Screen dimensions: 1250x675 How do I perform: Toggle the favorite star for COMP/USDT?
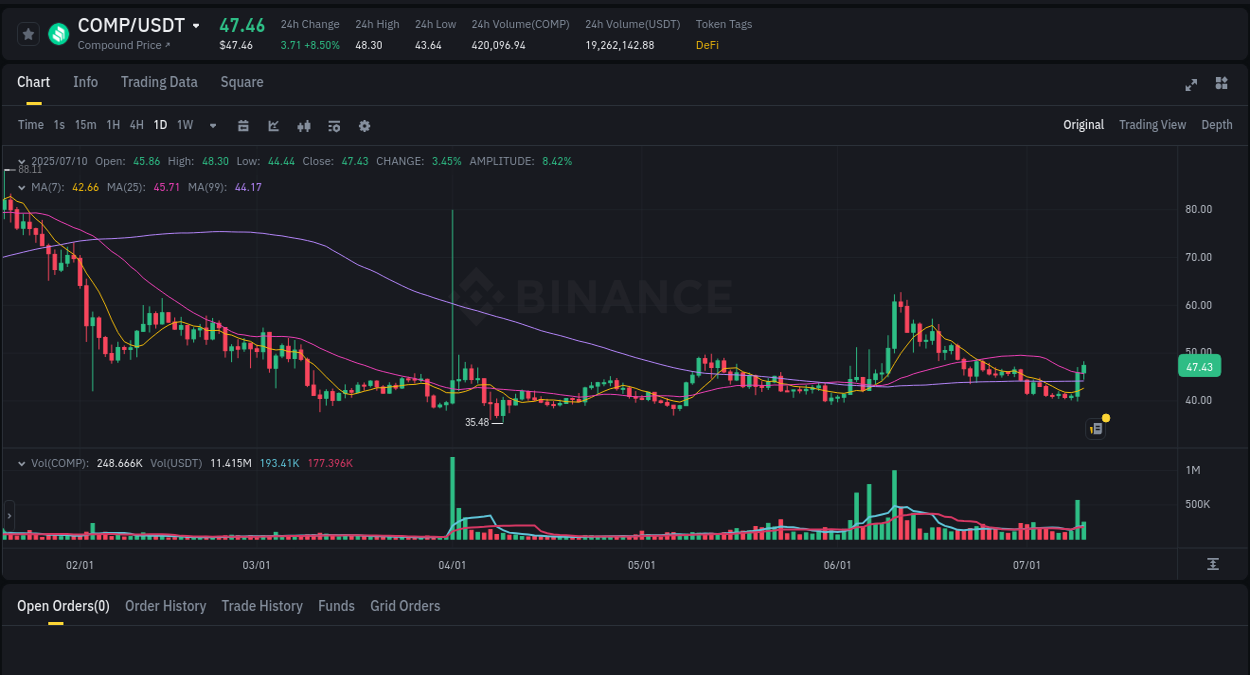click(28, 33)
